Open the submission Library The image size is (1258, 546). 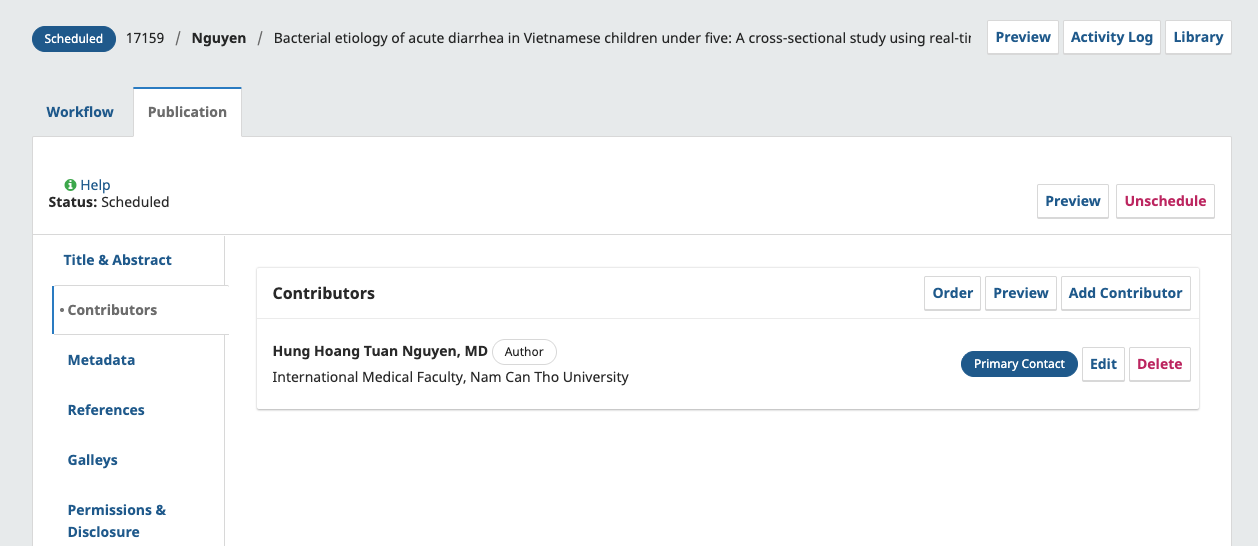click(1198, 37)
